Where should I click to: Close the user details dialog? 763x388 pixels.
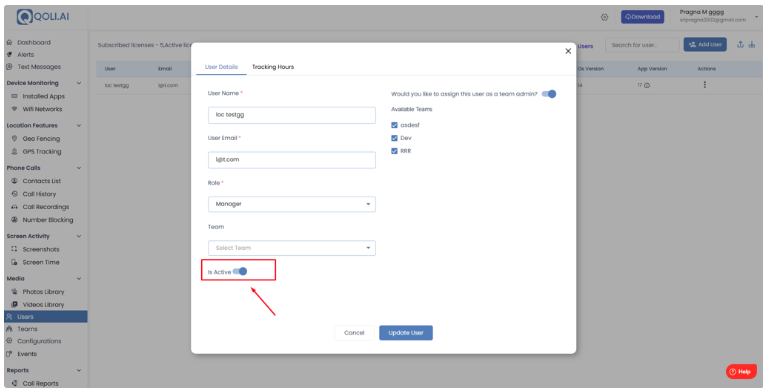coord(568,51)
